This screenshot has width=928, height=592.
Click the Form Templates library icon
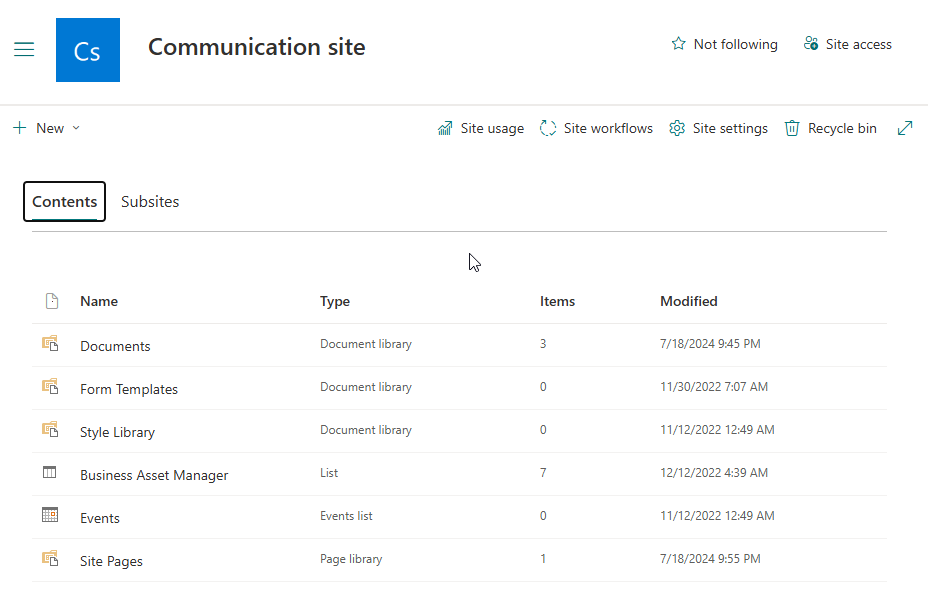50,387
